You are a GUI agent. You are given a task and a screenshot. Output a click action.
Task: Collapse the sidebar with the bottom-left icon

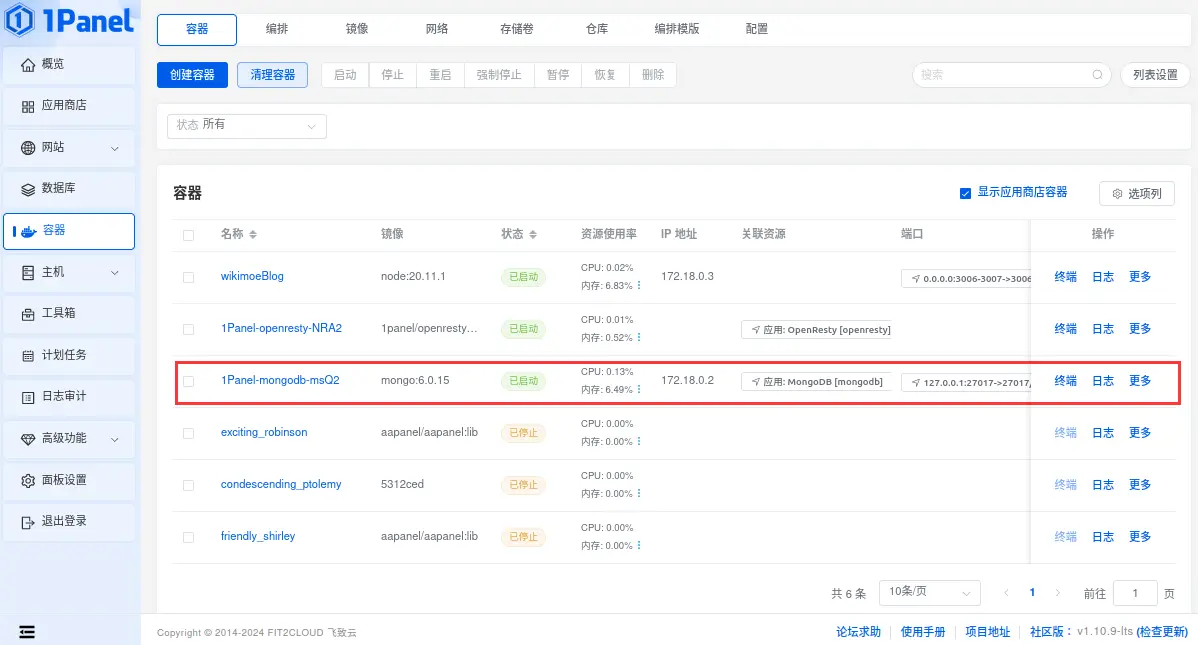pyautogui.click(x=26, y=631)
